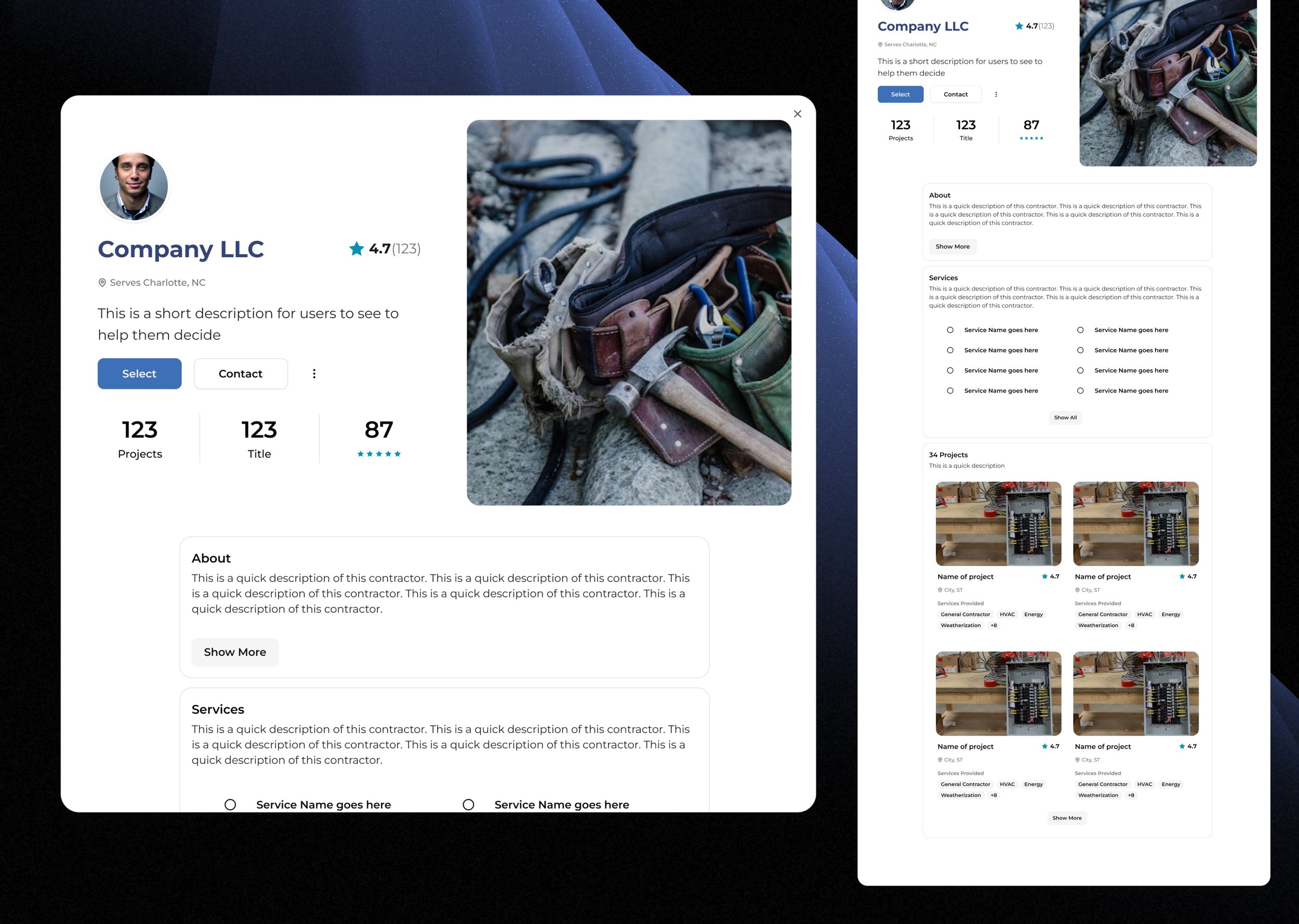The width and height of the screenshot is (1299, 924).
Task: Click the round profile avatar photo
Action: pyautogui.click(x=134, y=187)
